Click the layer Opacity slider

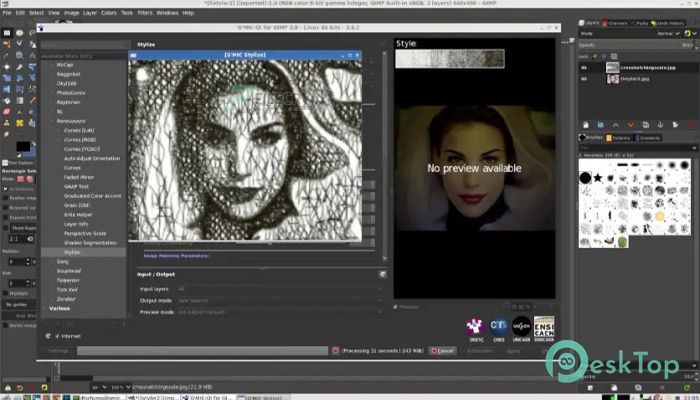tap(636, 45)
